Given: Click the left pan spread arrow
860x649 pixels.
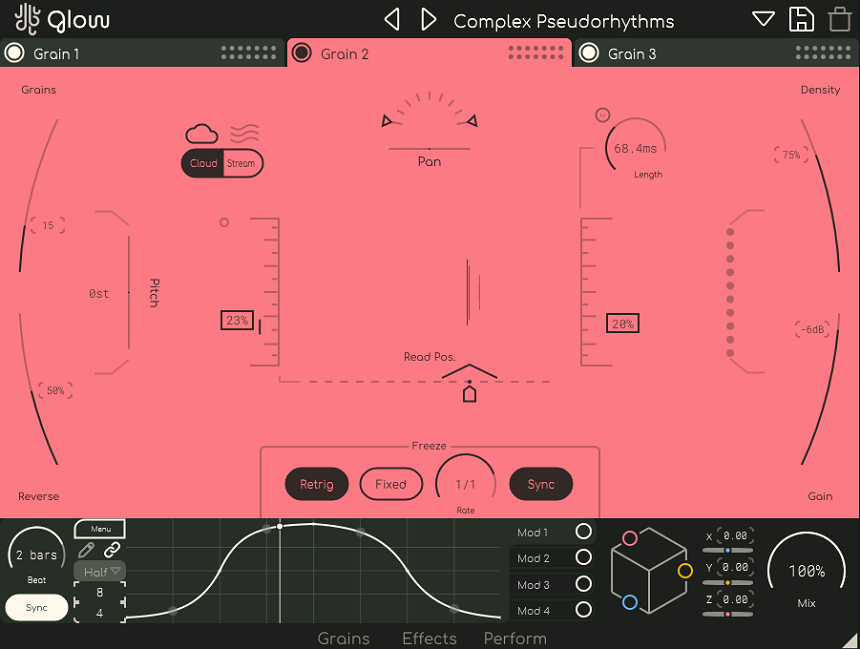Looking at the screenshot, I should (387, 121).
